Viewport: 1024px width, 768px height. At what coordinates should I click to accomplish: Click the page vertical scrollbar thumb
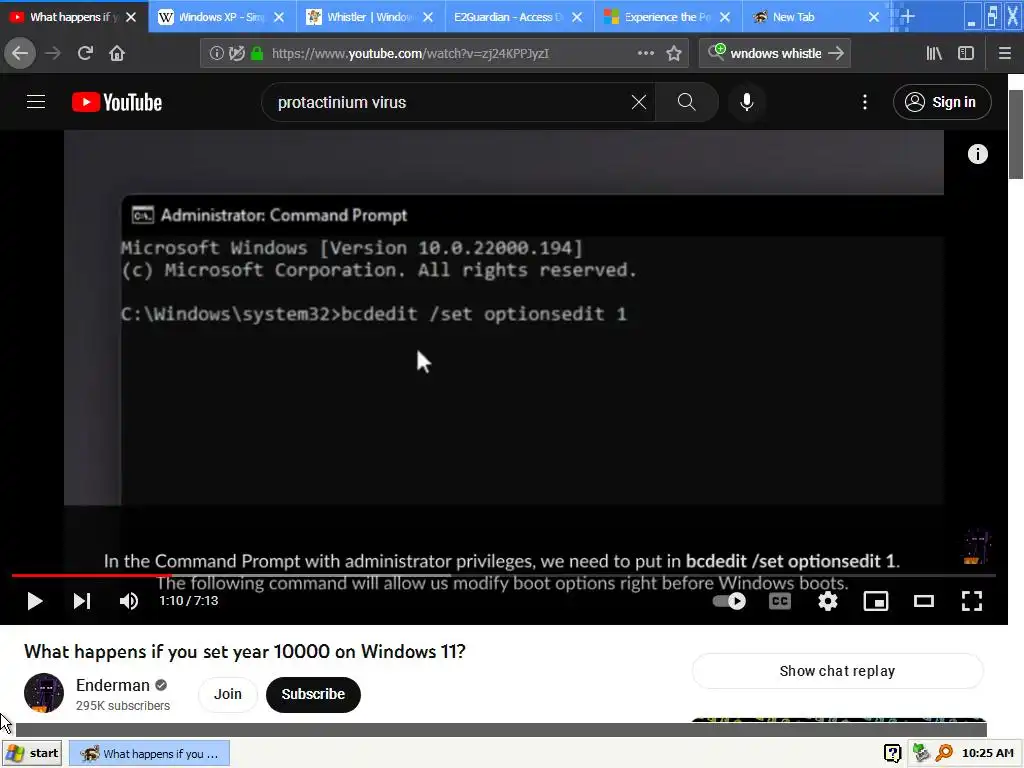[x=1016, y=134]
